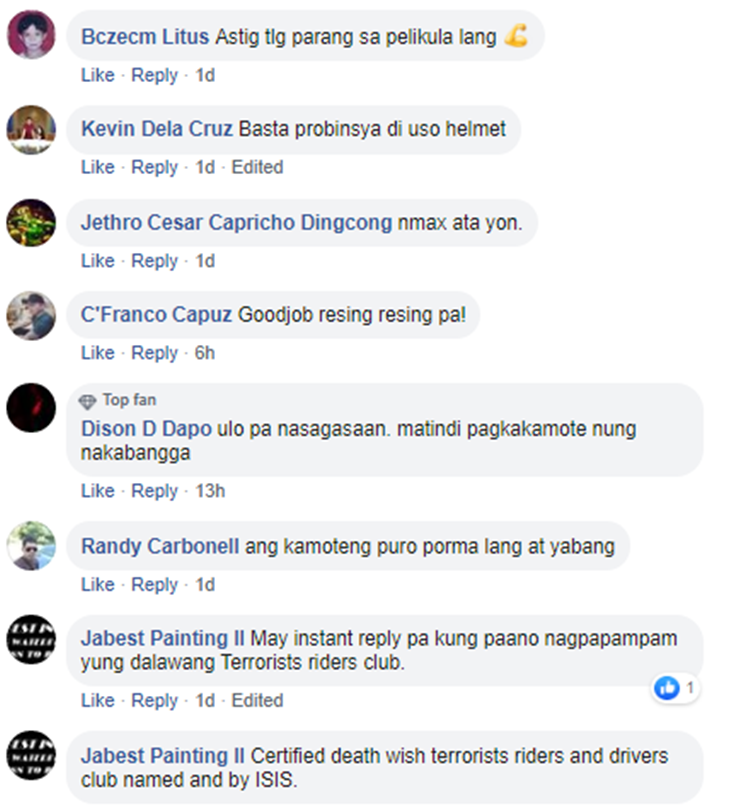This screenshot has width=750, height=806.
Task: Open Bczecm Litus profile picture
Action: pyautogui.click(x=31, y=35)
